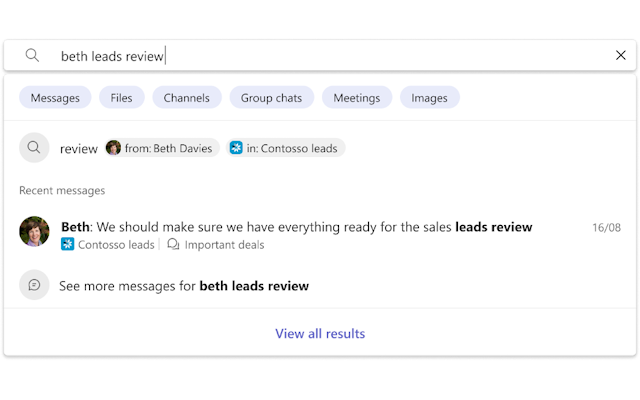
Task: Click the chat icon beside 'See more messages'
Action: pos(34,285)
